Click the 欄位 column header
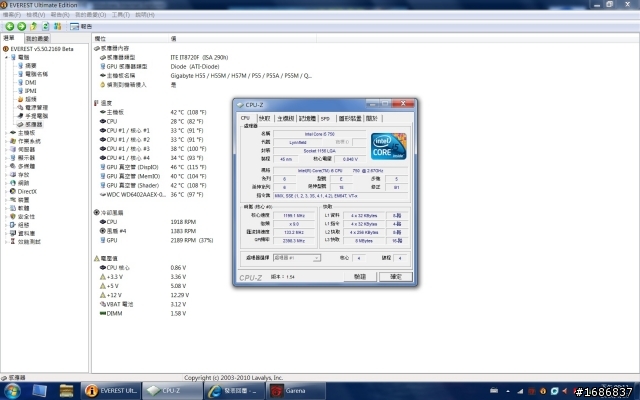 pos(130,39)
